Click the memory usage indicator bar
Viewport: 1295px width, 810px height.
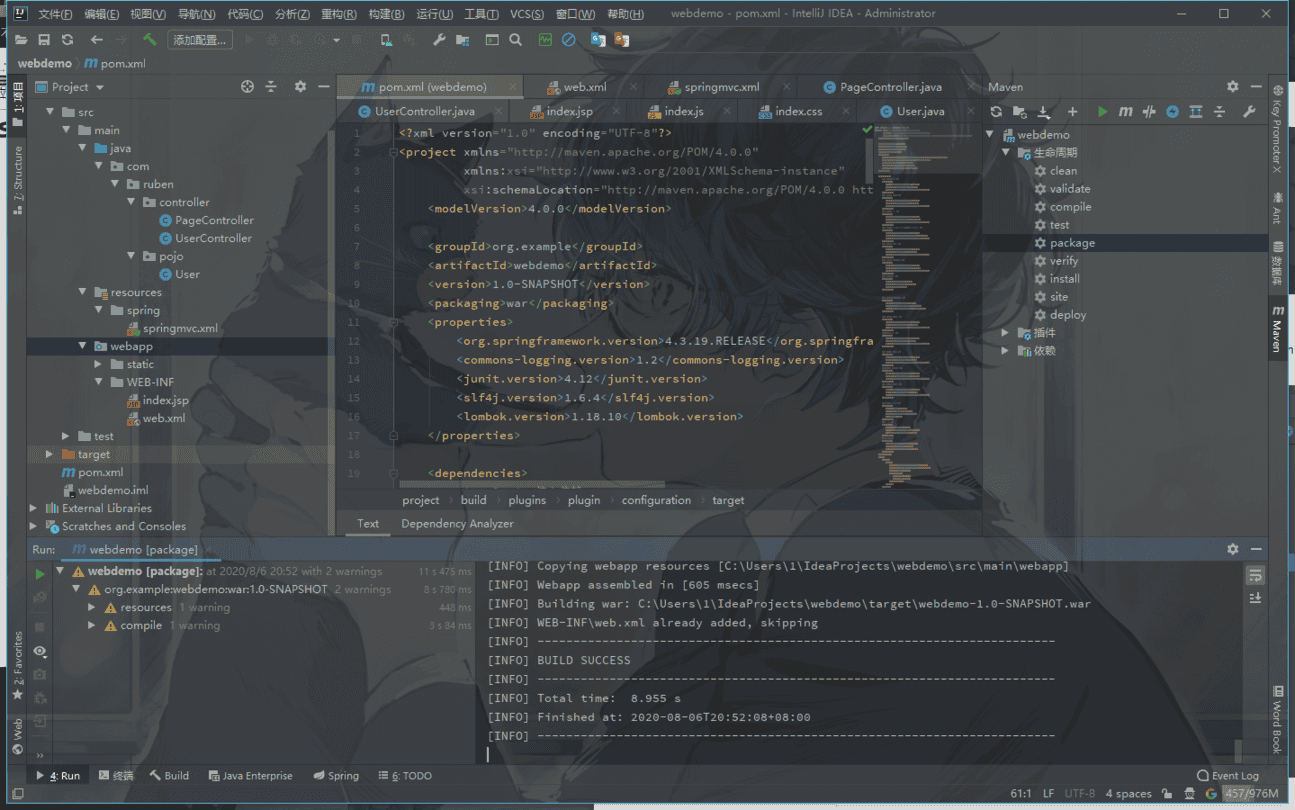[1250, 794]
